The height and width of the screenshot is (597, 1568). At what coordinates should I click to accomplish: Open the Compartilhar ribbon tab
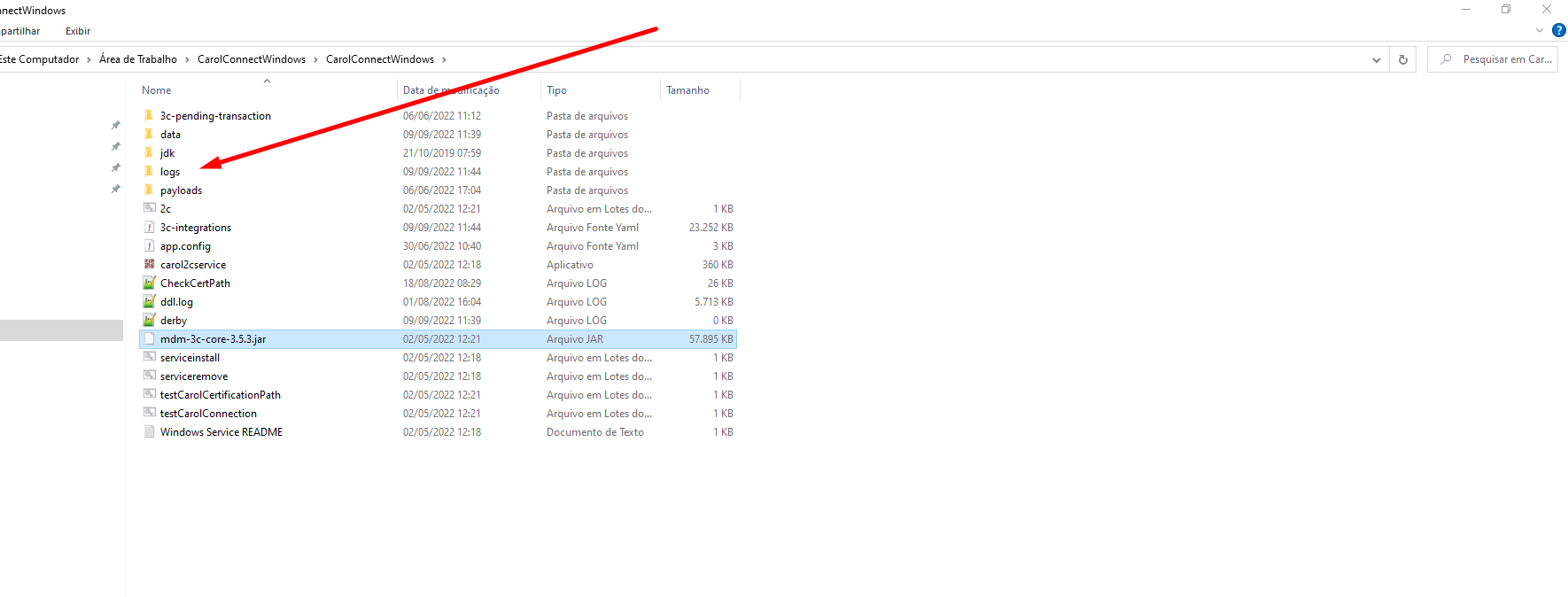pyautogui.click(x=19, y=31)
